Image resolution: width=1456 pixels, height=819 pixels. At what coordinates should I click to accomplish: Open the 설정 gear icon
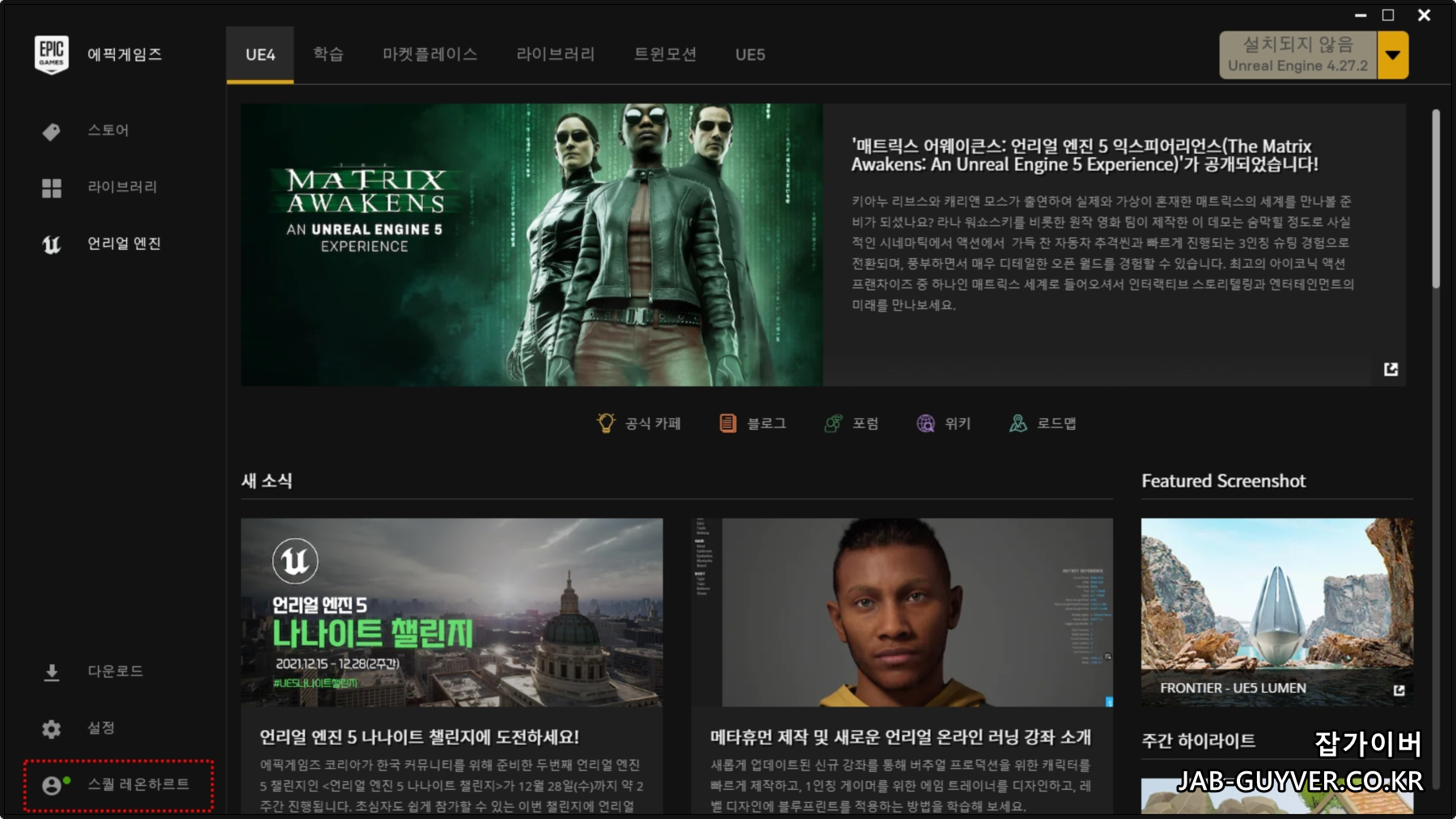(x=52, y=729)
